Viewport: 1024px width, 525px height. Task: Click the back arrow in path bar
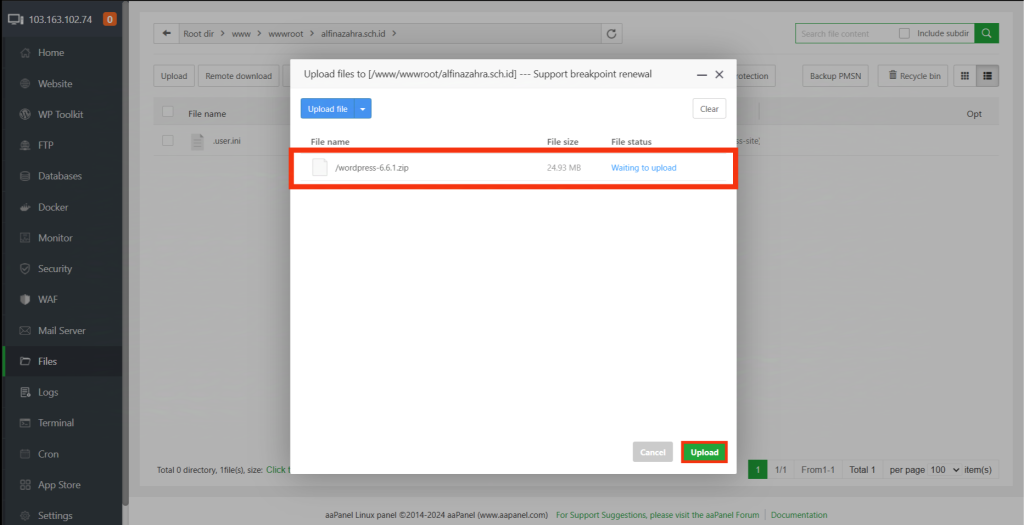point(165,33)
